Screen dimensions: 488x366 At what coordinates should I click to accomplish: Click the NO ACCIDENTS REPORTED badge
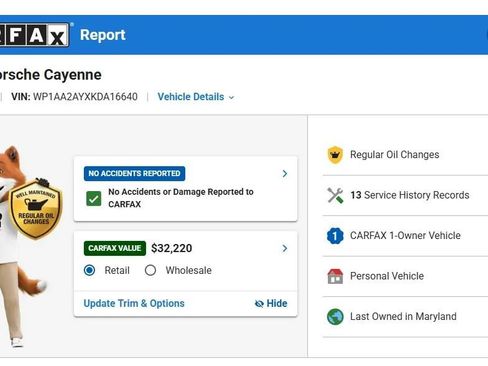point(134,173)
